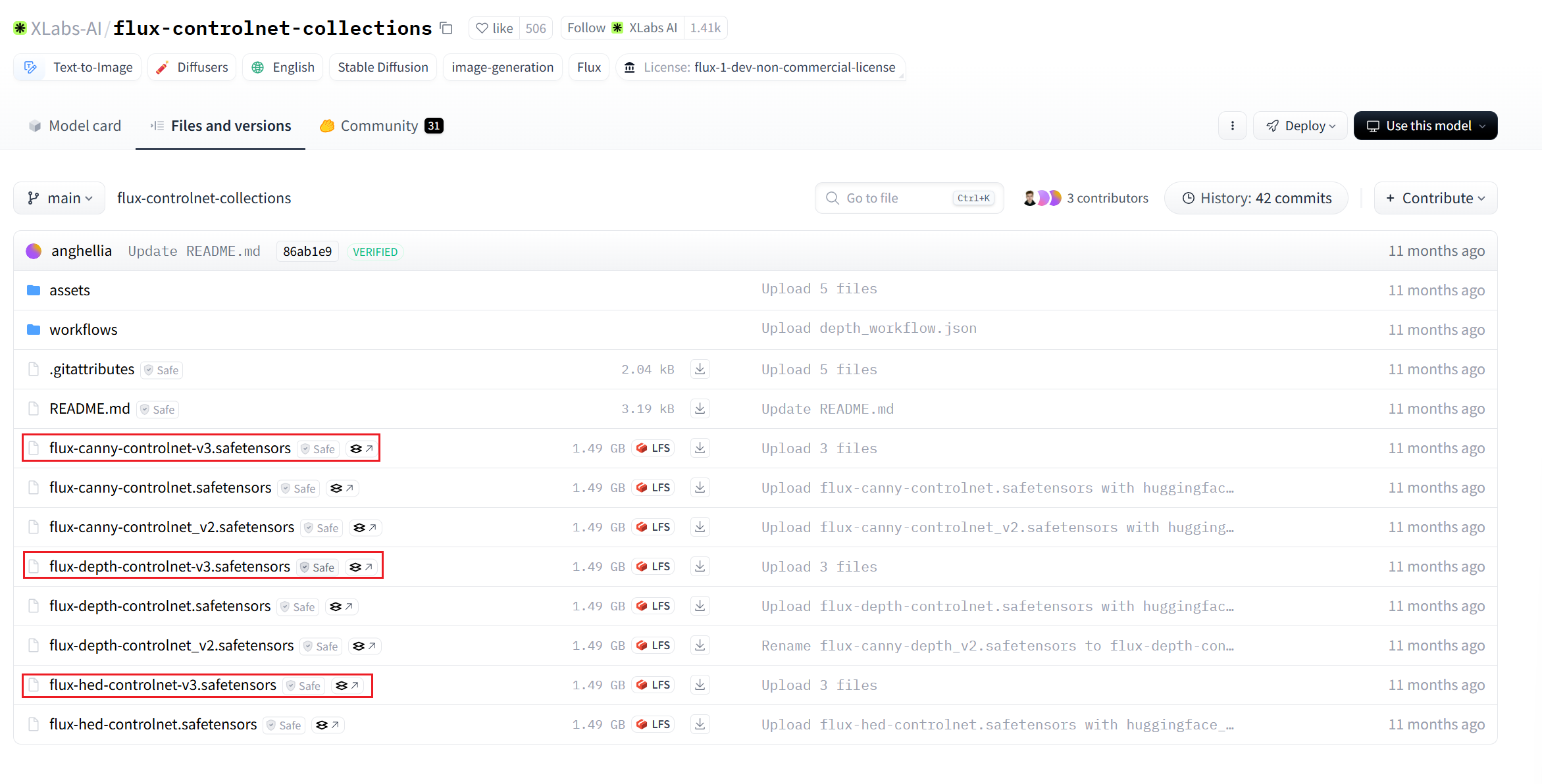Image resolution: width=1542 pixels, height=784 pixels.
Task: Open file-info icon for flux-canny-controlnet.safetensors
Action: (x=342, y=488)
